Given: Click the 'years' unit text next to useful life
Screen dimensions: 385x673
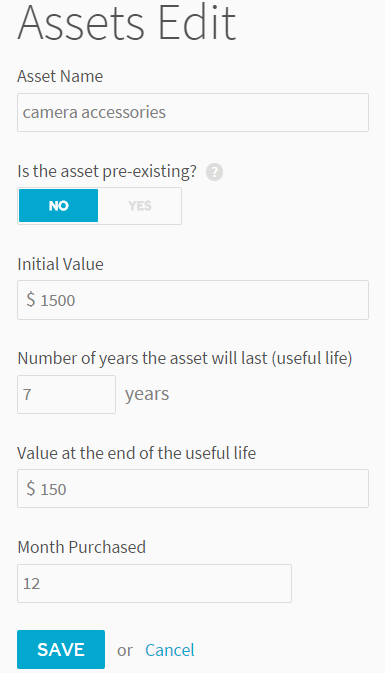Looking at the screenshot, I should tap(147, 395).
